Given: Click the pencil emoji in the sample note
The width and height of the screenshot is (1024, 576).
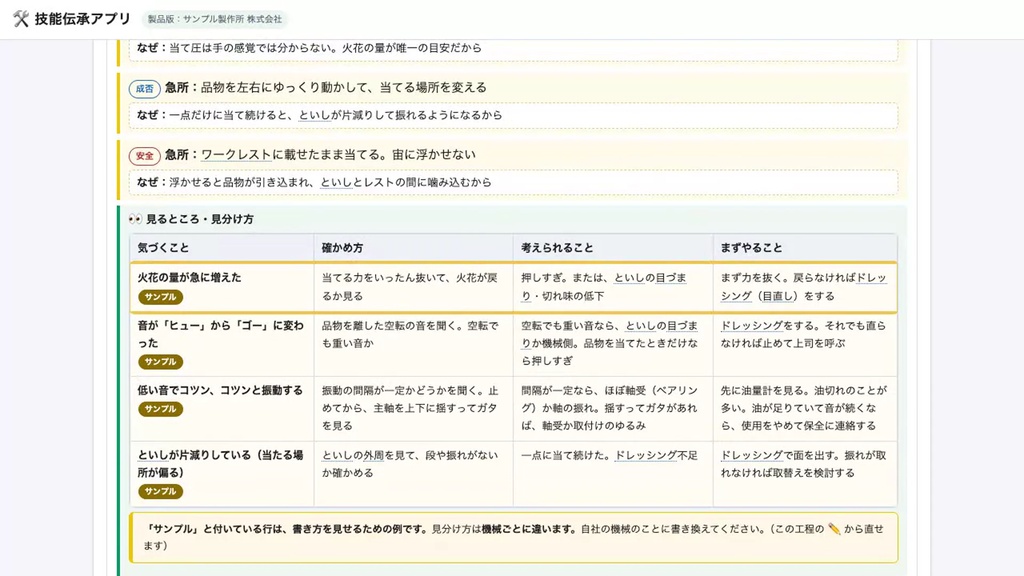Looking at the screenshot, I should (834, 529).
